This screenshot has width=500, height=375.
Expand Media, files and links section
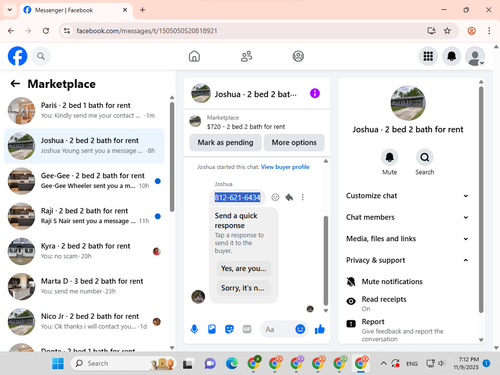[408, 239]
